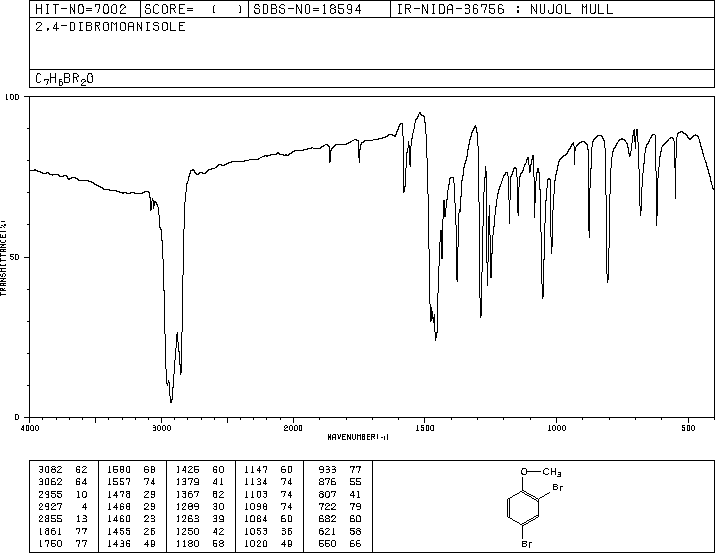The width and height of the screenshot is (715, 553).
Task: Select the molecular formula C7H6BR2O
Action: [x=64, y=79]
